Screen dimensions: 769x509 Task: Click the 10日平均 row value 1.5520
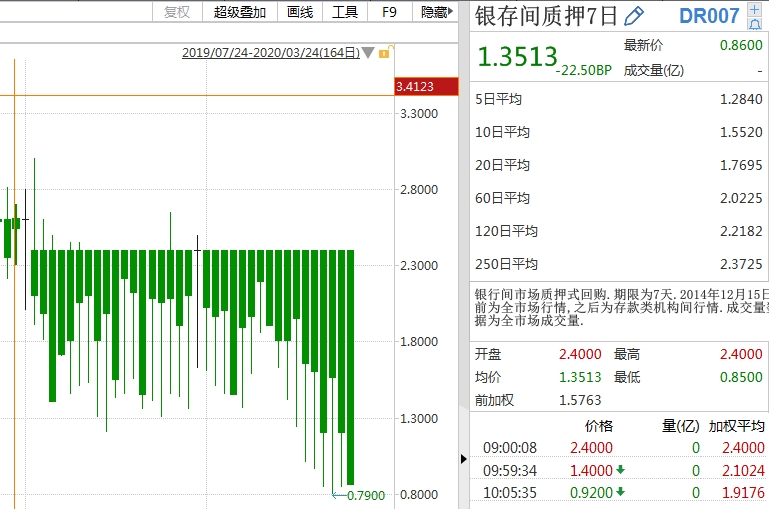pyautogui.click(x=741, y=132)
